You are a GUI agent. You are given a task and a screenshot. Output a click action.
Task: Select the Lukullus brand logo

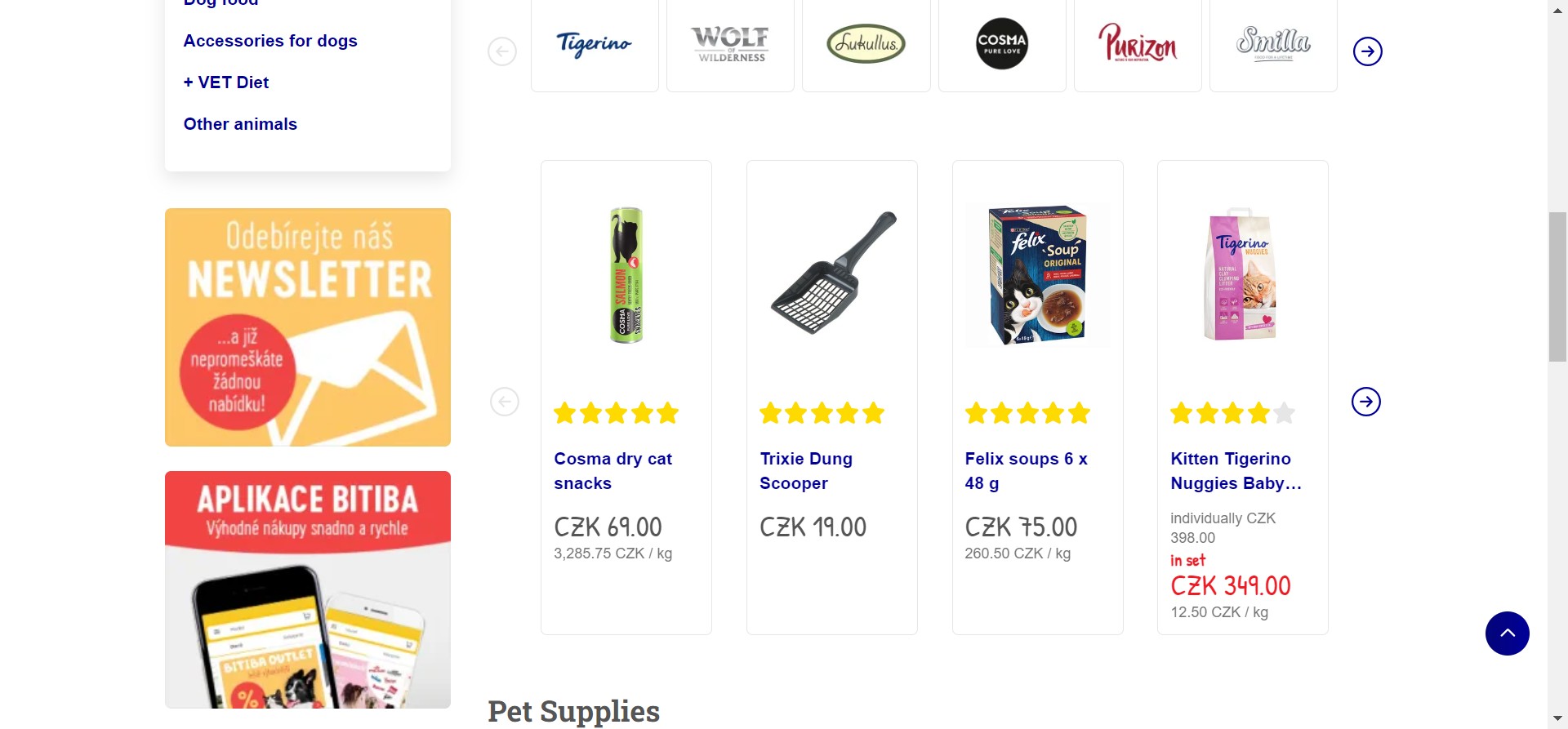[x=866, y=44]
